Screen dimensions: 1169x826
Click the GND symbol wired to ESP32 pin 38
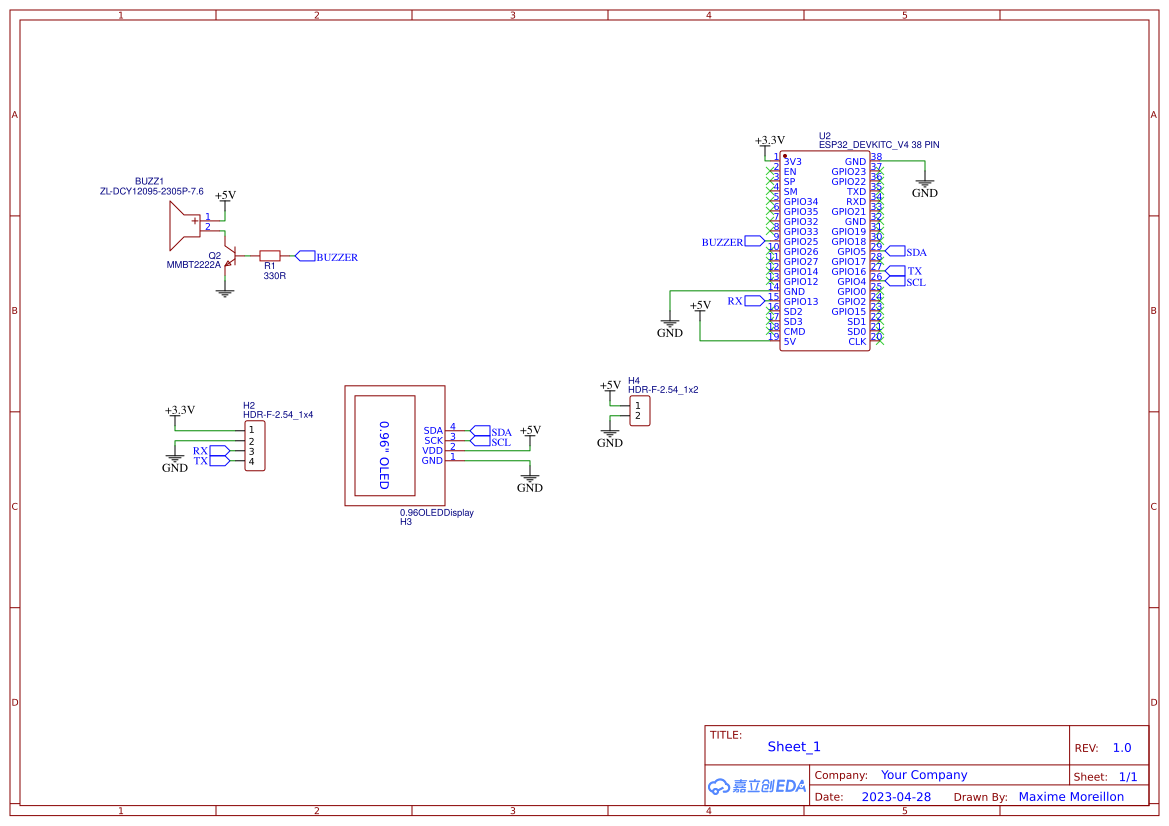[924, 188]
